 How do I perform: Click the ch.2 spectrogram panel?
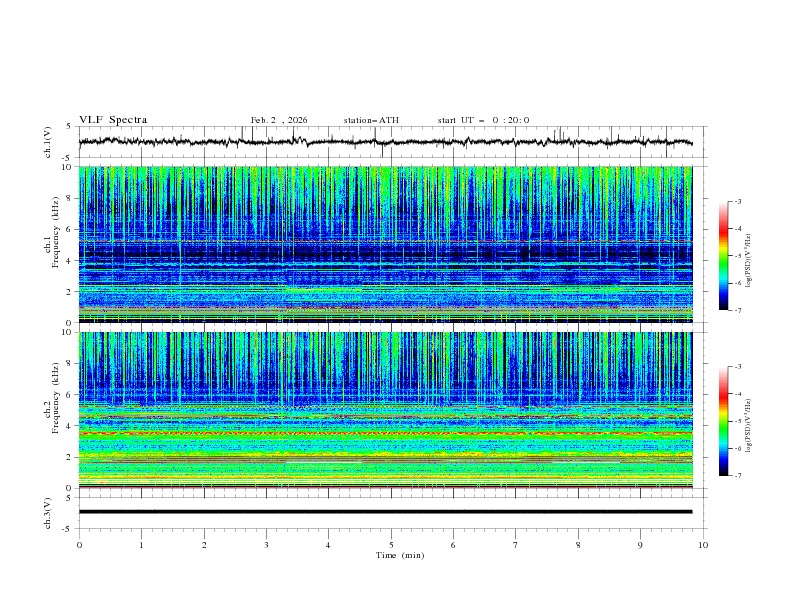click(x=385, y=410)
